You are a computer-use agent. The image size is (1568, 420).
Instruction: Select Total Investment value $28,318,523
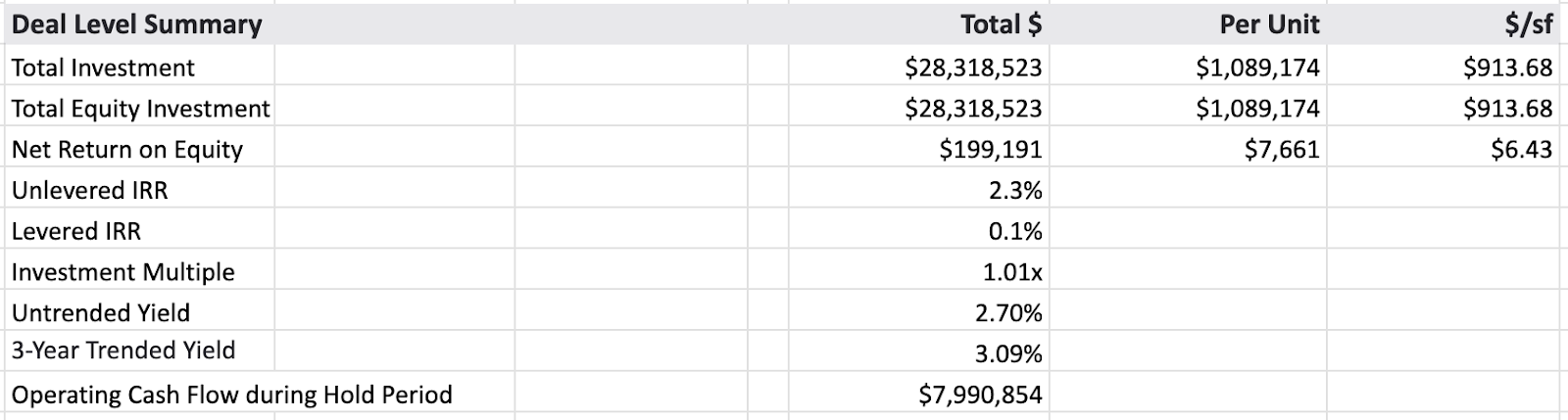click(899, 67)
